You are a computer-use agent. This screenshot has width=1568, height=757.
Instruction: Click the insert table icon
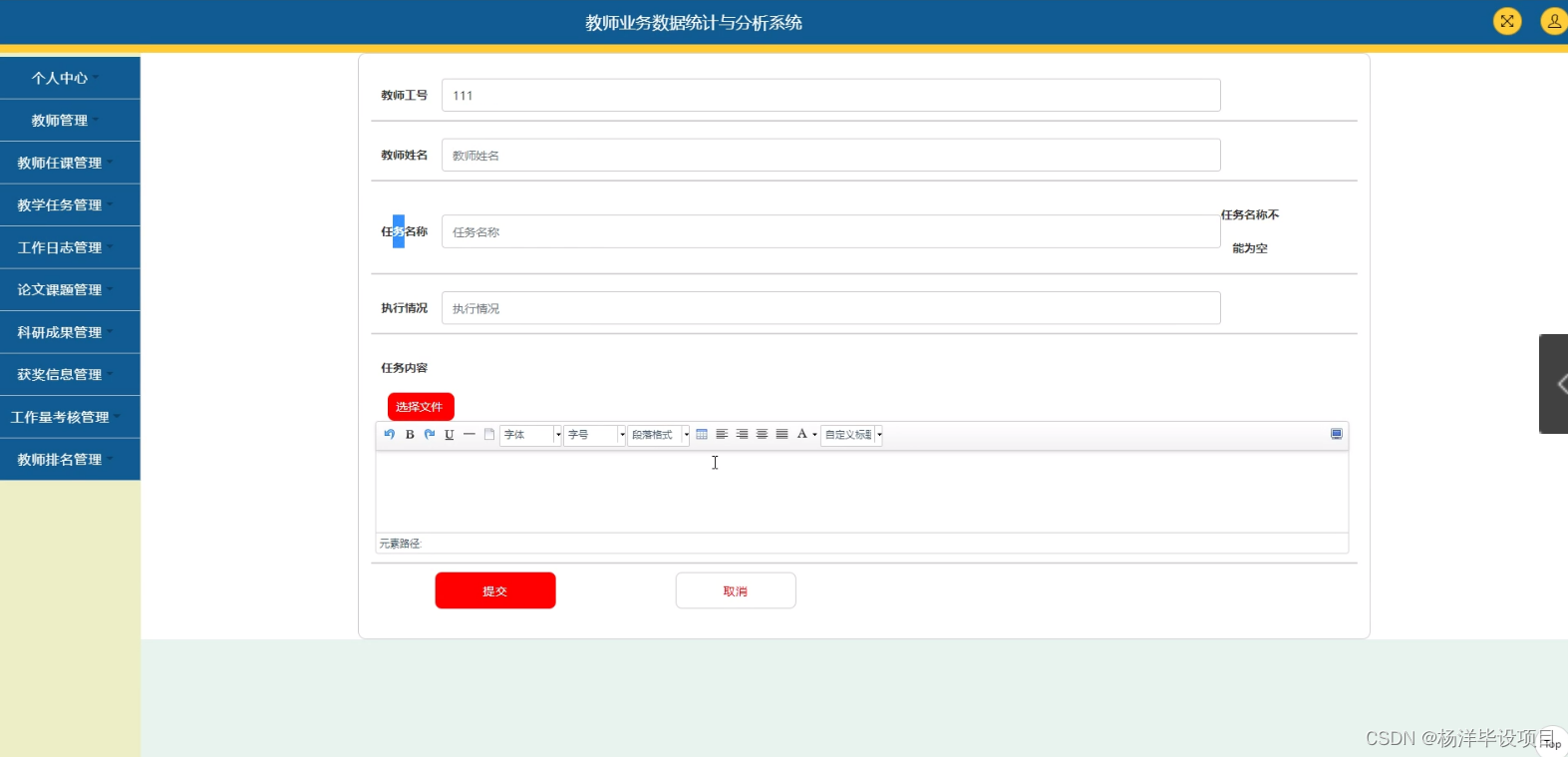[702, 434]
